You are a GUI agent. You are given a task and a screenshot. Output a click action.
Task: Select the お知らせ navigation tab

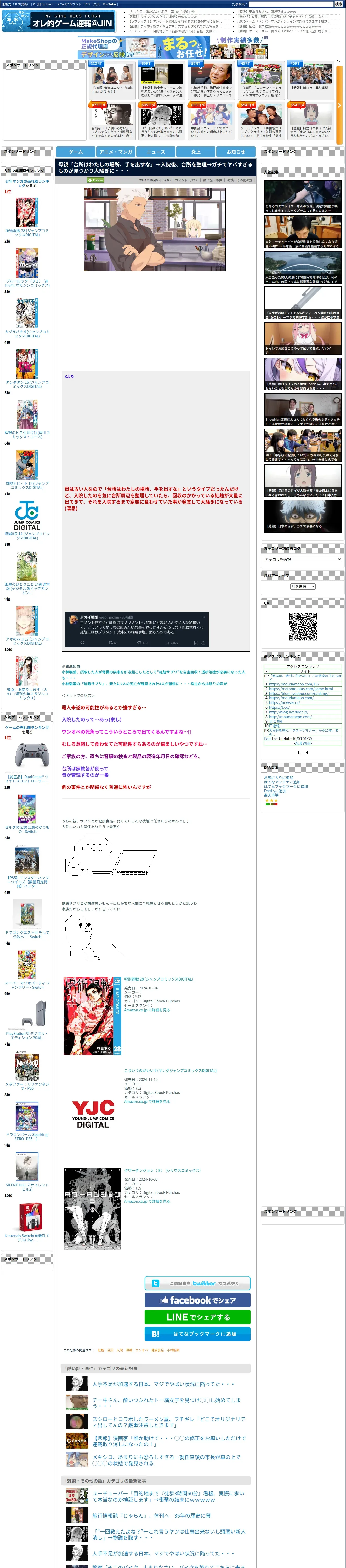pos(236,152)
